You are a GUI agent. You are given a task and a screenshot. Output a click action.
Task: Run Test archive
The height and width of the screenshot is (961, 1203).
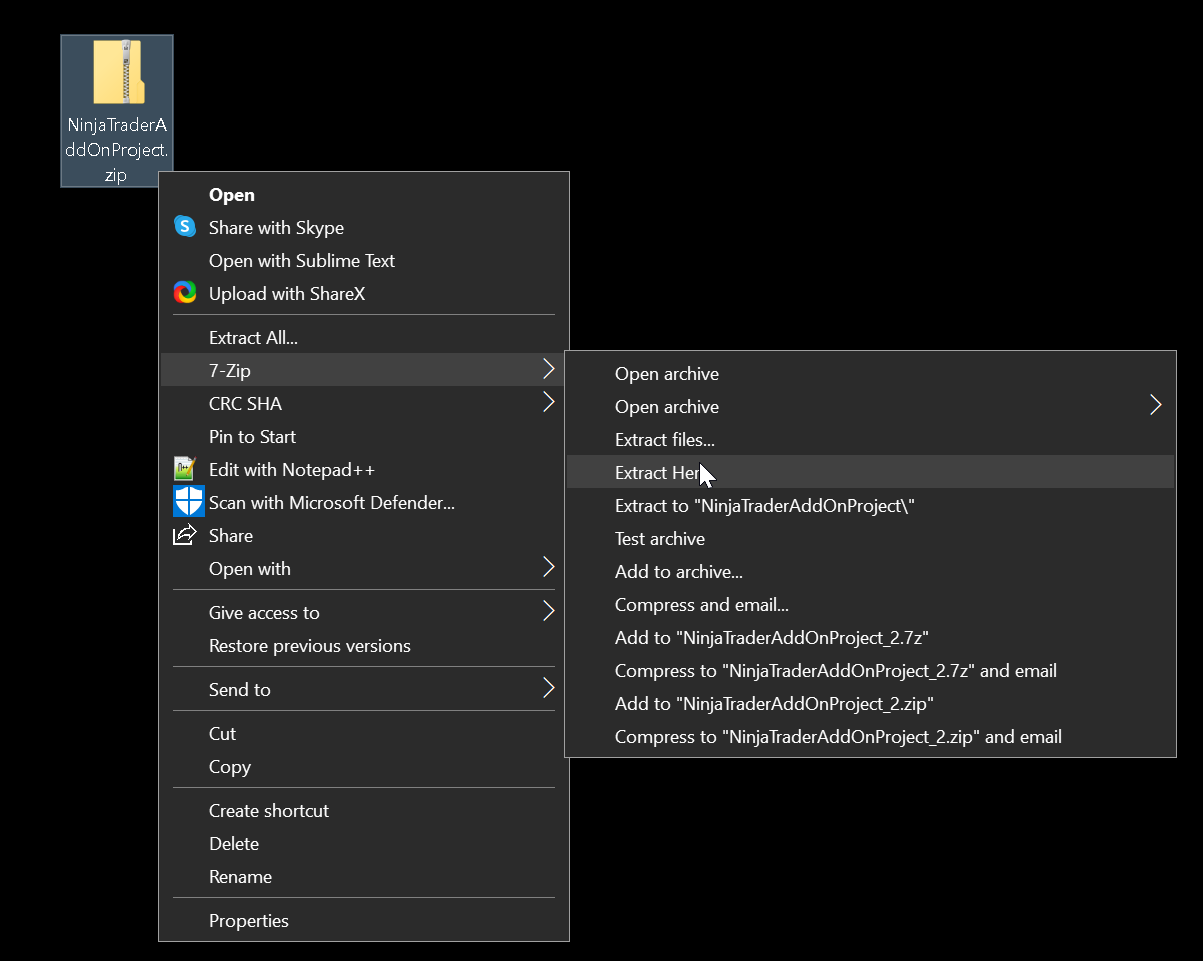659,538
